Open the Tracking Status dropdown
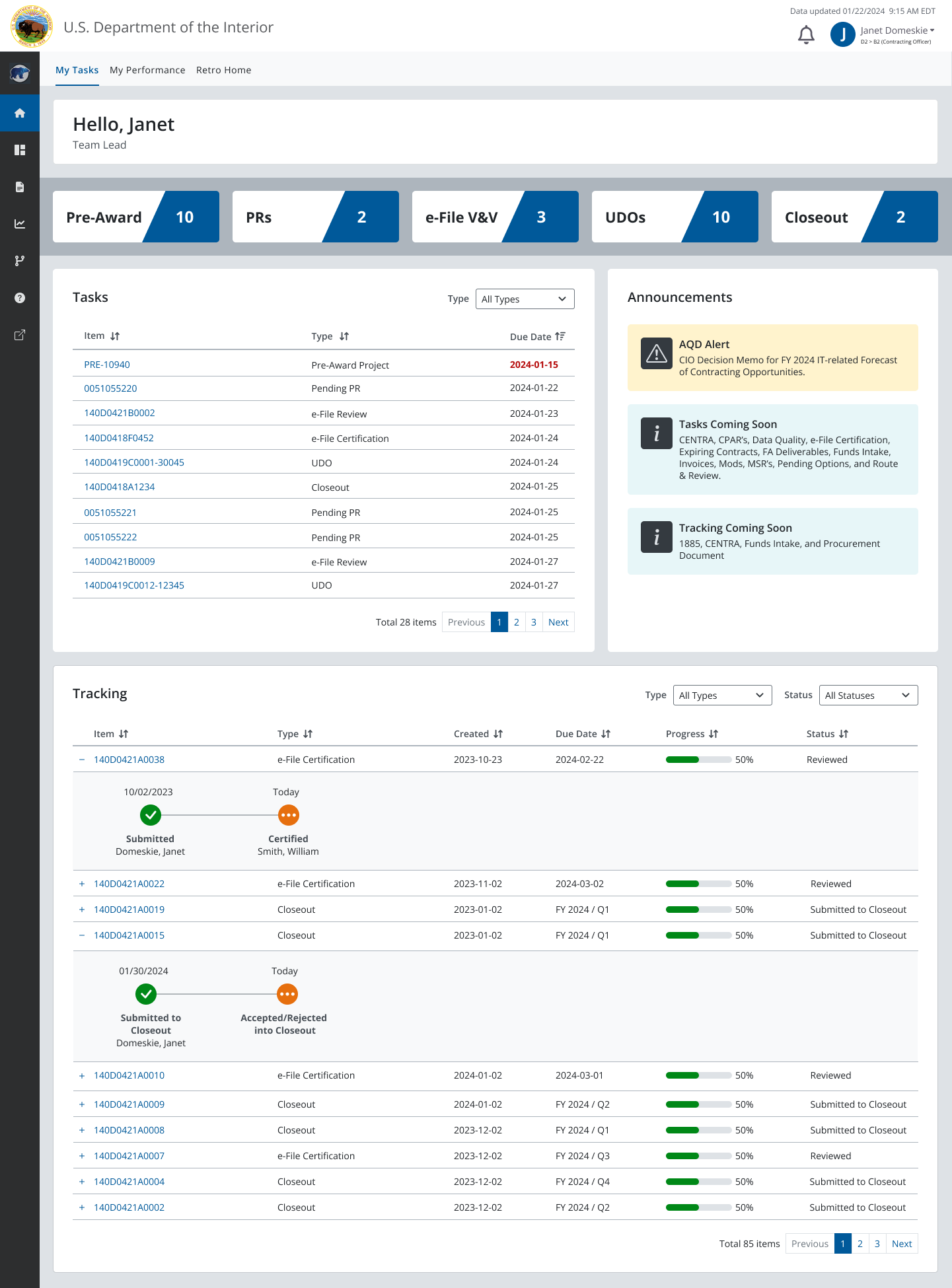Screen dimensions: 952x1288 (x=868, y=696)
